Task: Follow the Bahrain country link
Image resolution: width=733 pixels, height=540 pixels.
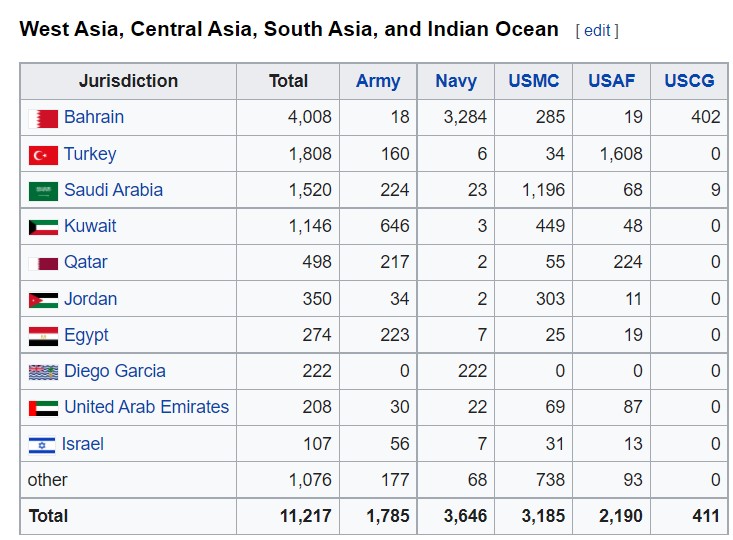Action: [94, 117]
